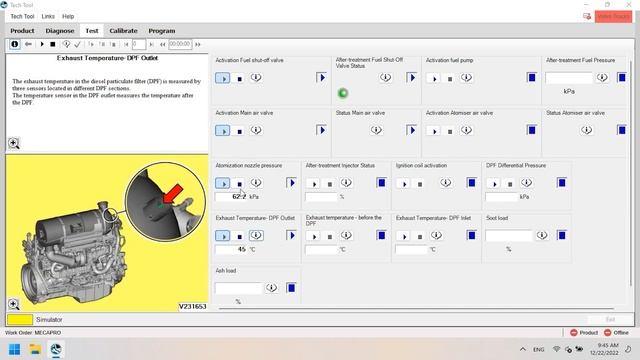Show info for After-treatment Fuel Pressure
This screenshot has height=360, width=640.
[602, 77]
